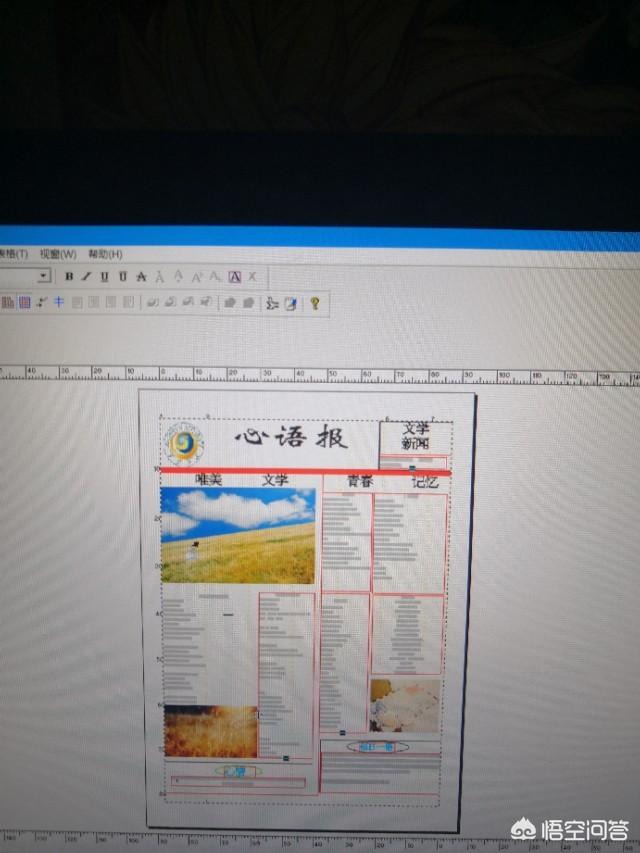Toggle Underline text formatting

(104, 277)
